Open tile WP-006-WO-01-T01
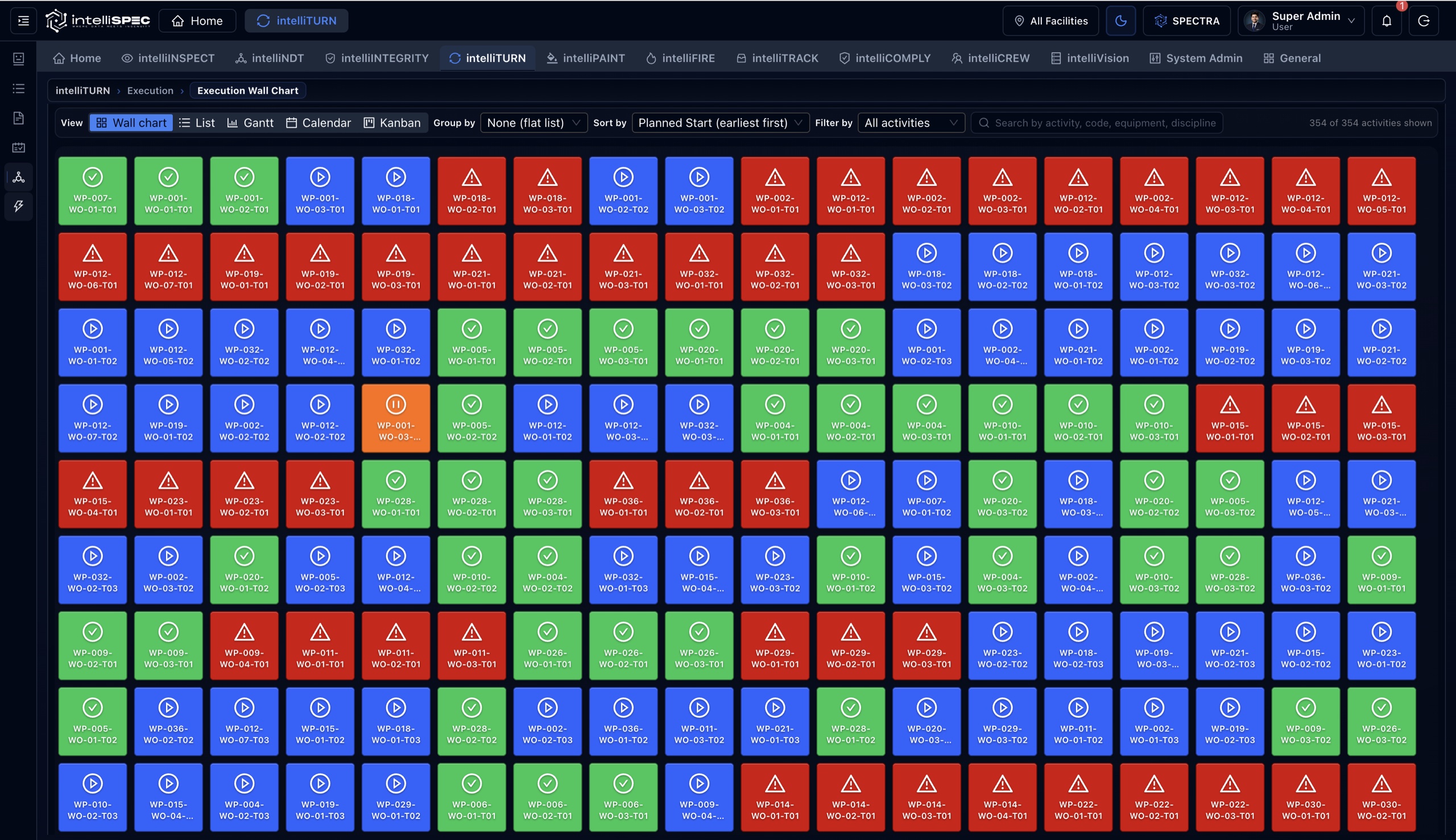This screenshot has width=1456, height=840. (471, 797)
